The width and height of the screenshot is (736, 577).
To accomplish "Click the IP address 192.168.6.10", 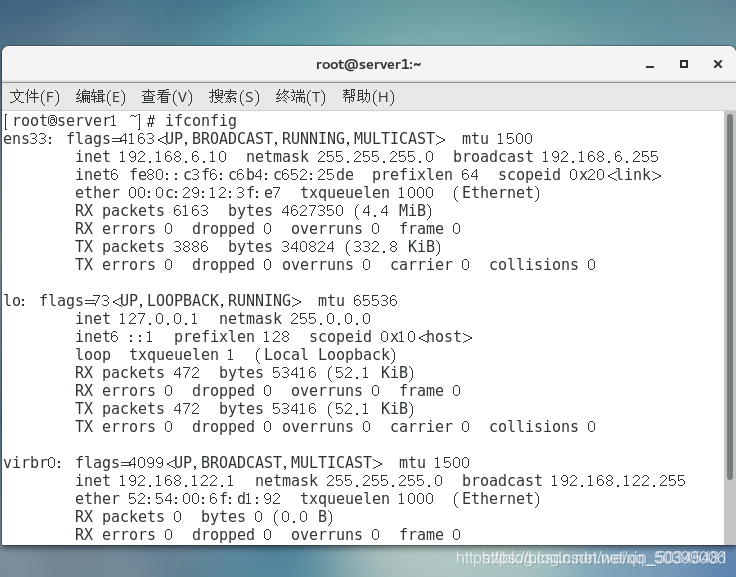I will pos(173,157).
